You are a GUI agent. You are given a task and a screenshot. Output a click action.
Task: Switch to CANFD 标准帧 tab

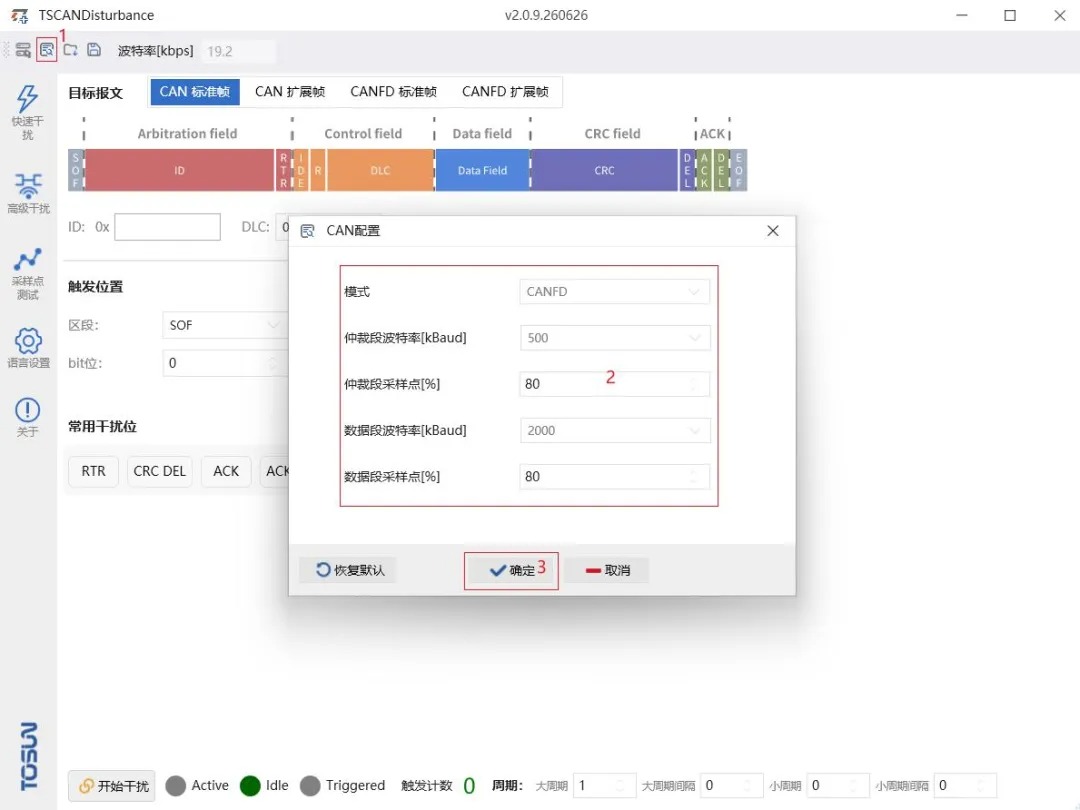click(x=393, y=92)
